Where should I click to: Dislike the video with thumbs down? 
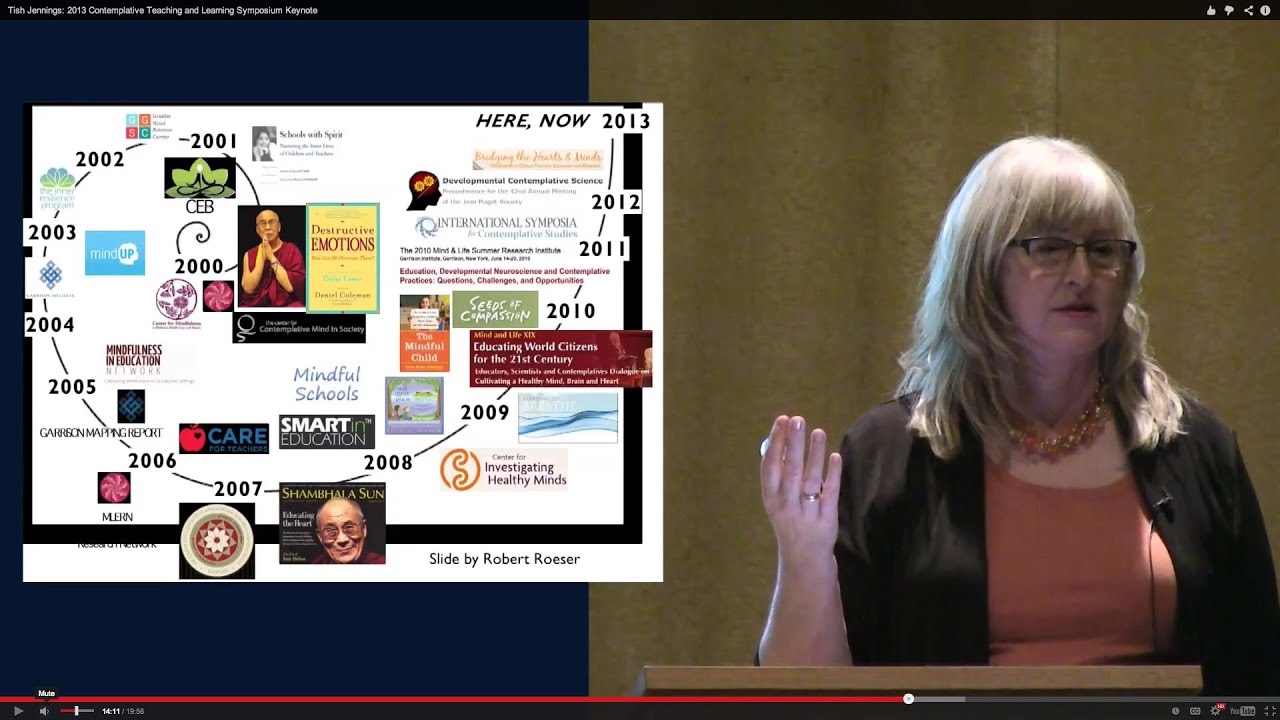(x=1229, y=10)
